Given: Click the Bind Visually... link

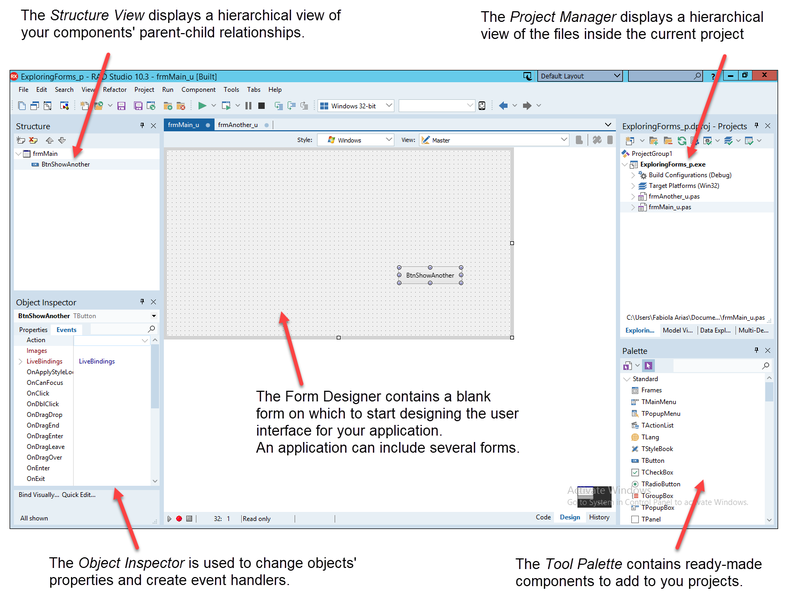Looking at the screenshot, I should [x=38, y=495].
